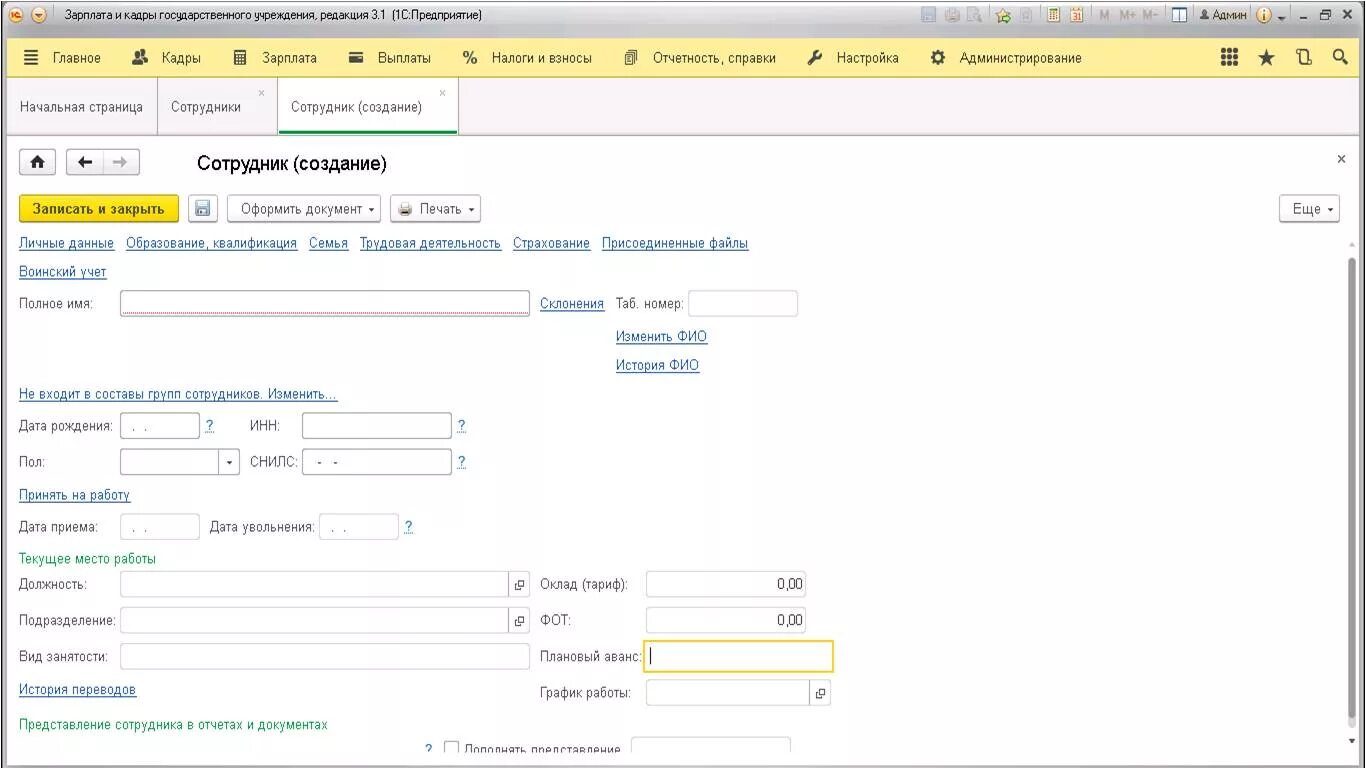Go back with left arrow button

point(85,162)
